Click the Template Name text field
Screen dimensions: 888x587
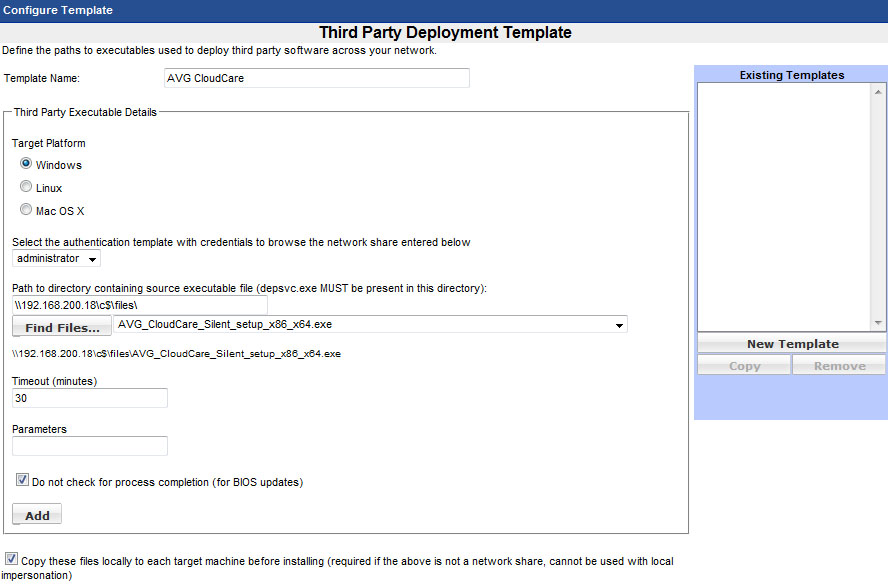316,78
